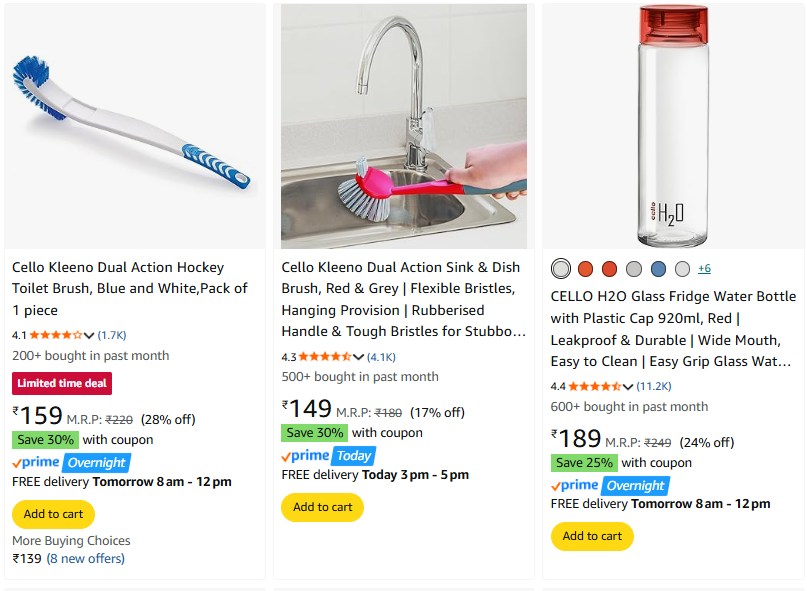Screen dimensions: 807x591
Task: Expand rating dropdown for the dish brush
Action: point(358,356)
